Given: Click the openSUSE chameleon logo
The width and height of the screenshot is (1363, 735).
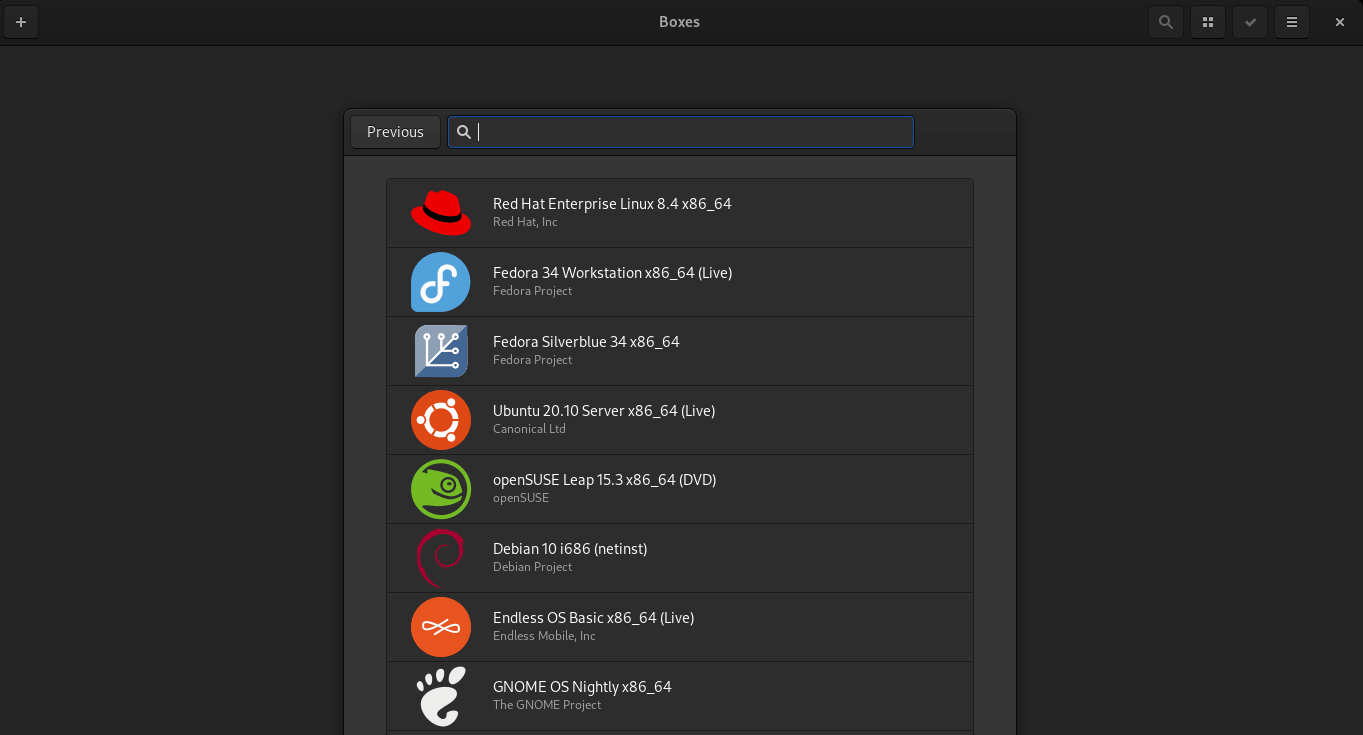Looking at the screenshot, I should coord(441,489).
